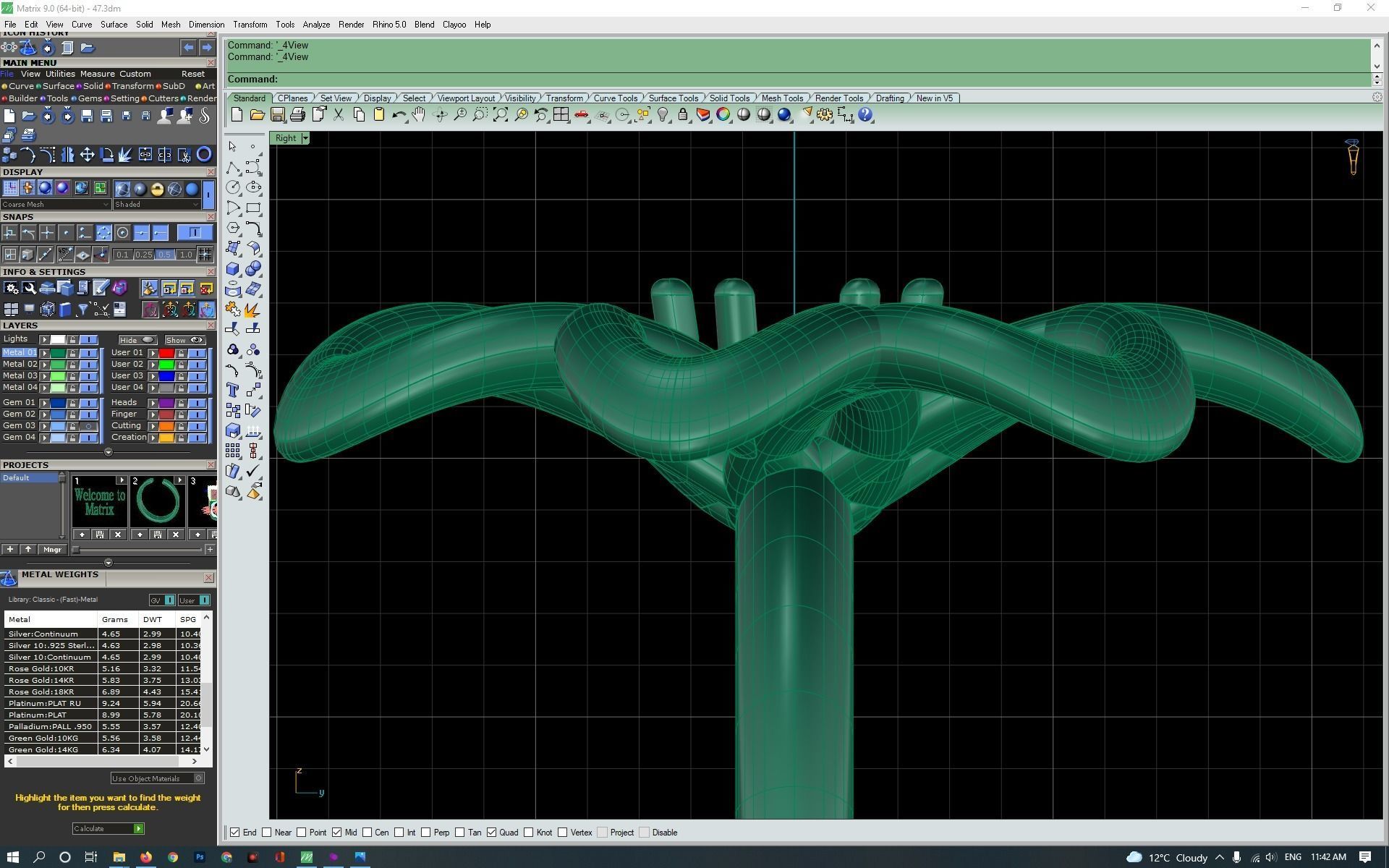Image resolution: width=1389 pixels, height=868 pixels.
Task: Click the Undo arrow icon
Action: click(x=399, y=115)
